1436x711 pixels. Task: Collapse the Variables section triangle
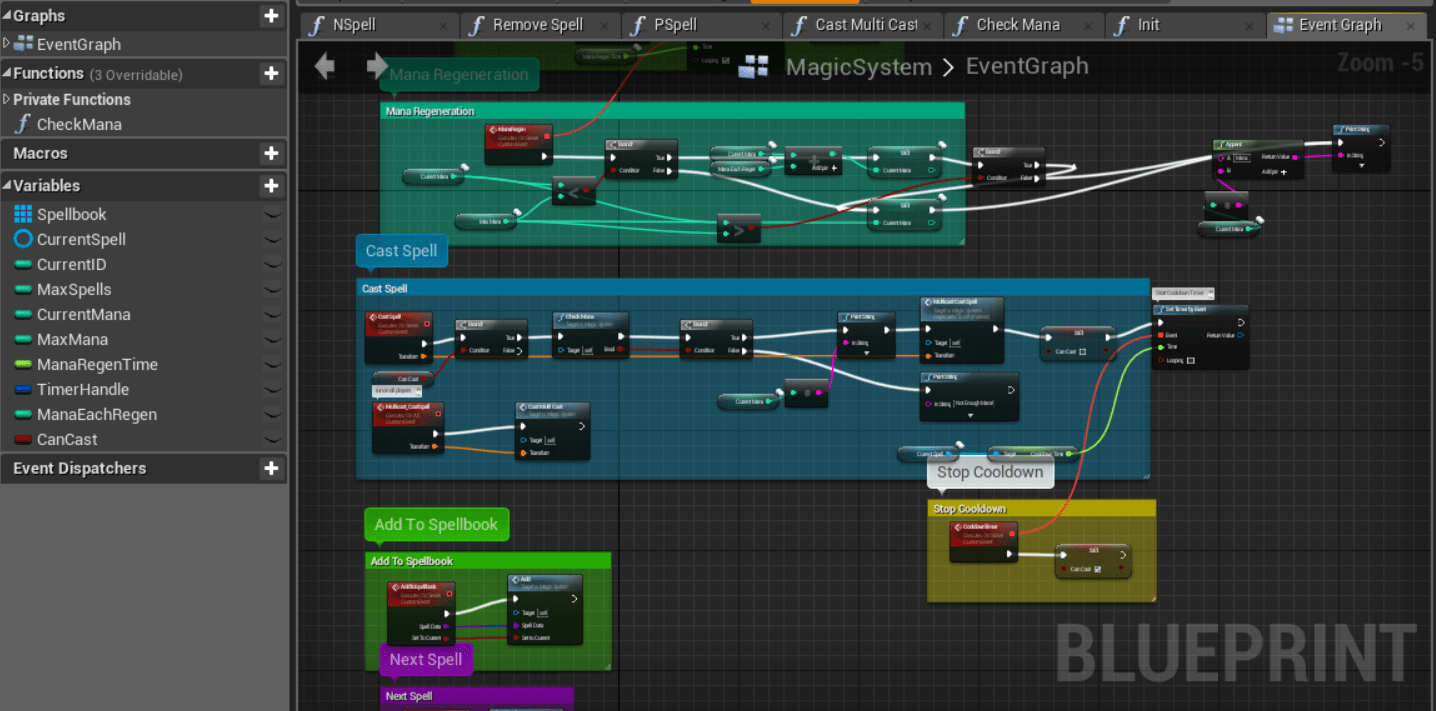pyautogui.click(x=6, y=186)
